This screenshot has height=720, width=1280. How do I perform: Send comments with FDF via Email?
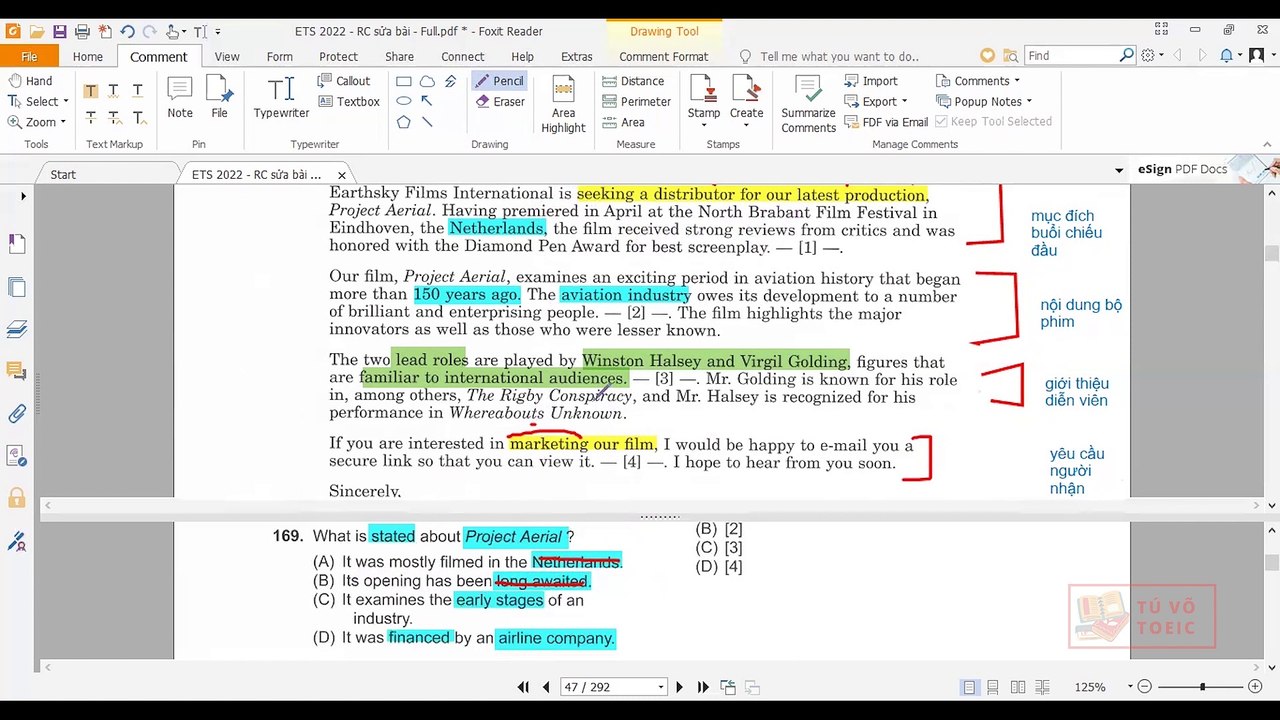click(x=886, y=122)
